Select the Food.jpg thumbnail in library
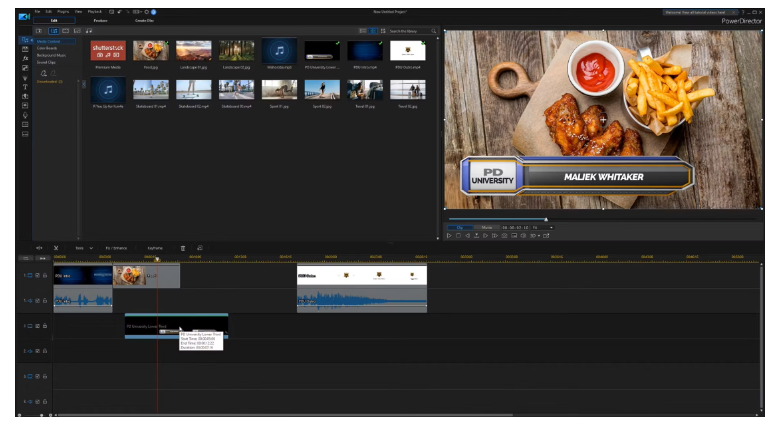Screen dimensions: 775x426 click(x=151, y=51)
